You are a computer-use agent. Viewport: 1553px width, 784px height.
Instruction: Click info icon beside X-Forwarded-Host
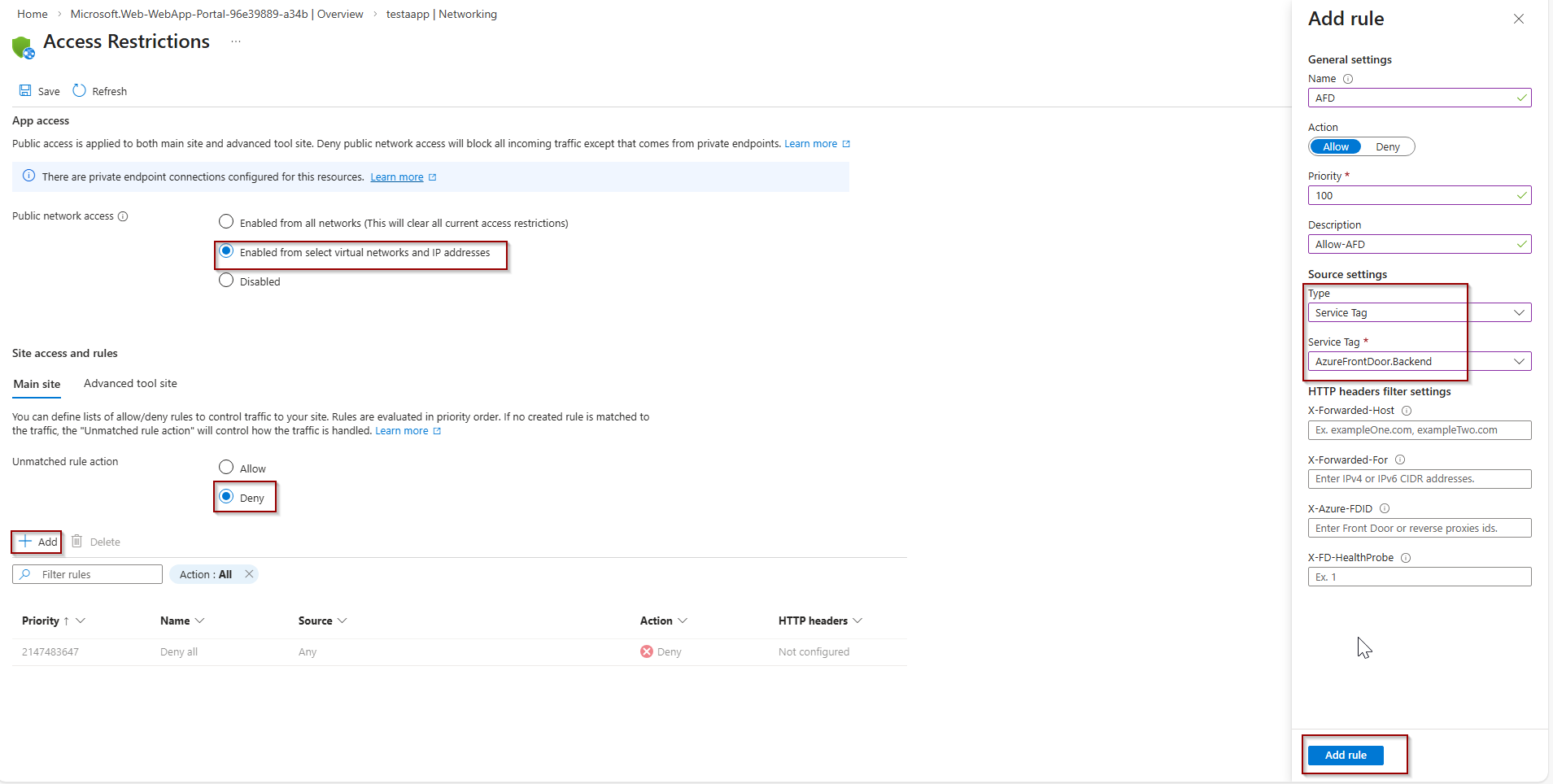(1407, 411)
